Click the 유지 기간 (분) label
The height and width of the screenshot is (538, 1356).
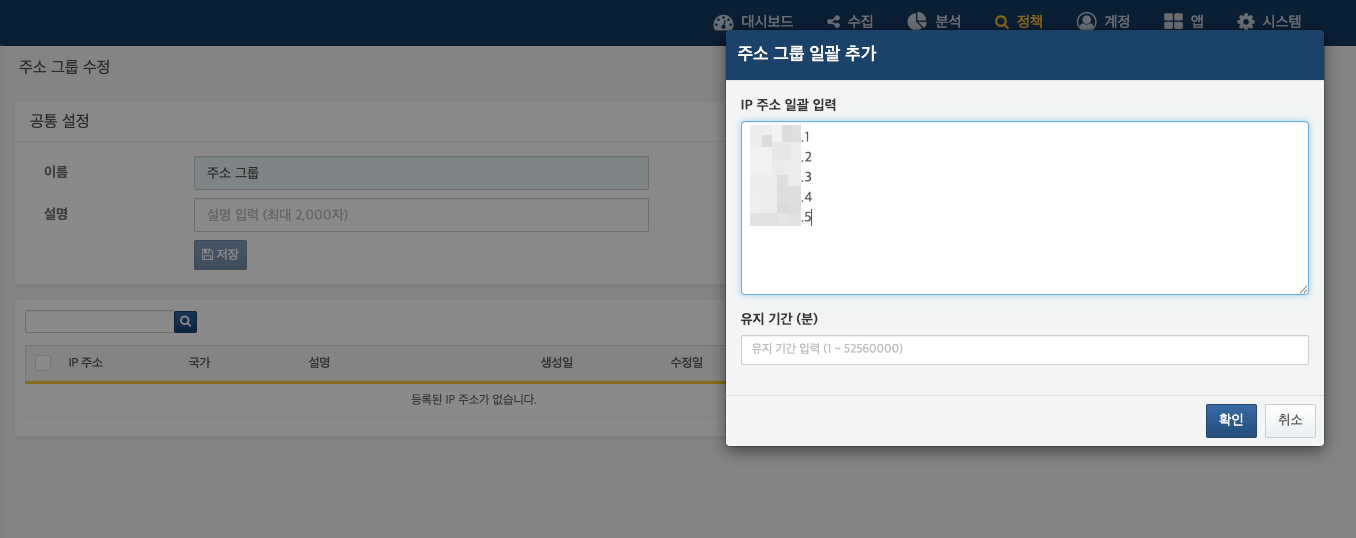click(779, 319)
